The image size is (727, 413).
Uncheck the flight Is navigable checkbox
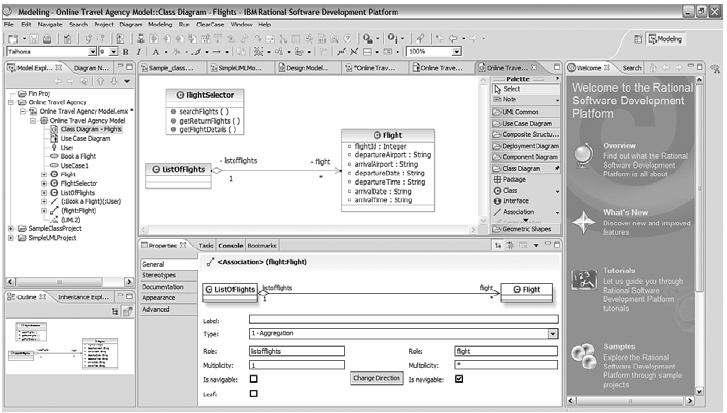(x=459, y=379)
